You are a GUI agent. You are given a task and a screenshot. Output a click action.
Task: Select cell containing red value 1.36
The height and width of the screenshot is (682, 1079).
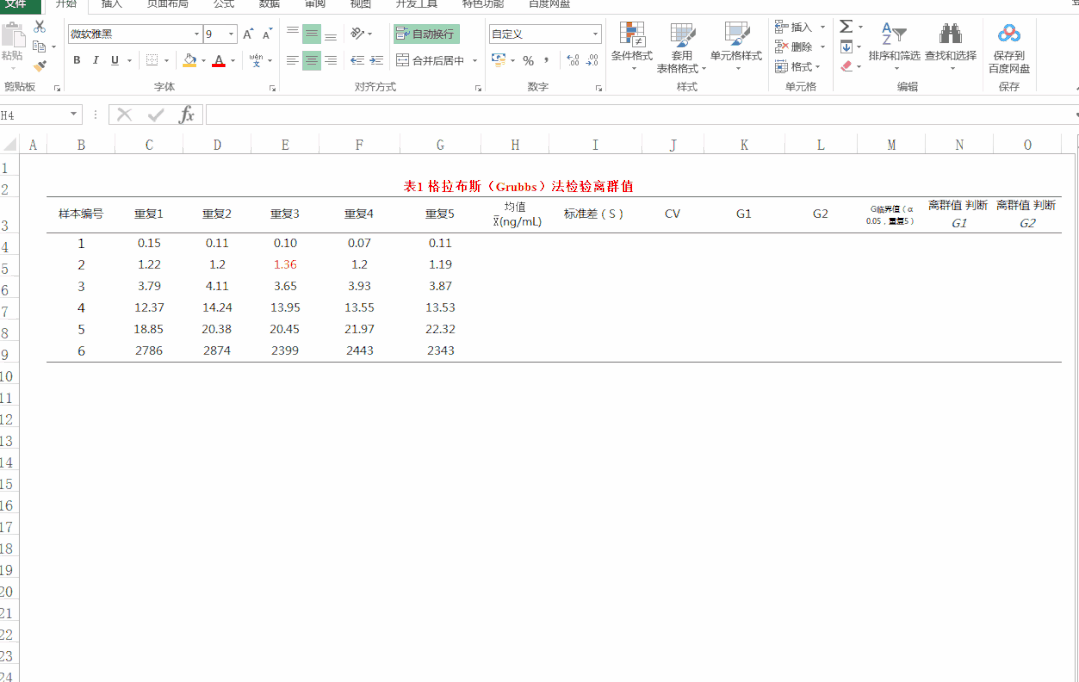pos(284,265)
